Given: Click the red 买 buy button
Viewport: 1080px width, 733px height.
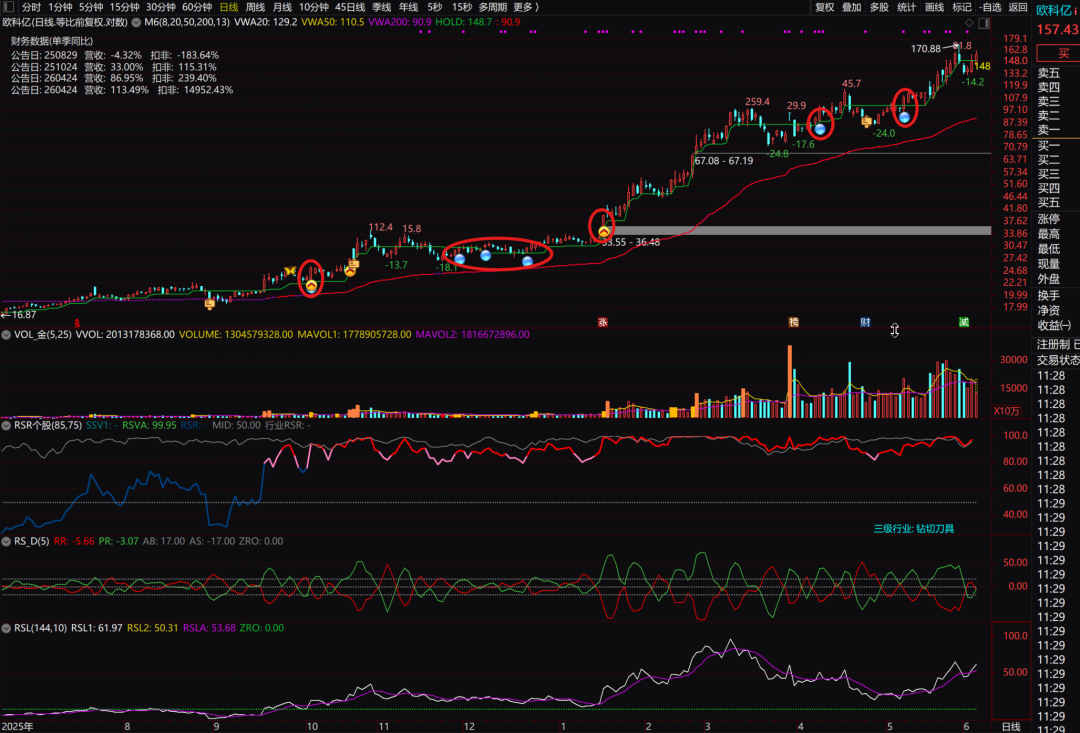Looking at the screenshot, I should 1061,53.
